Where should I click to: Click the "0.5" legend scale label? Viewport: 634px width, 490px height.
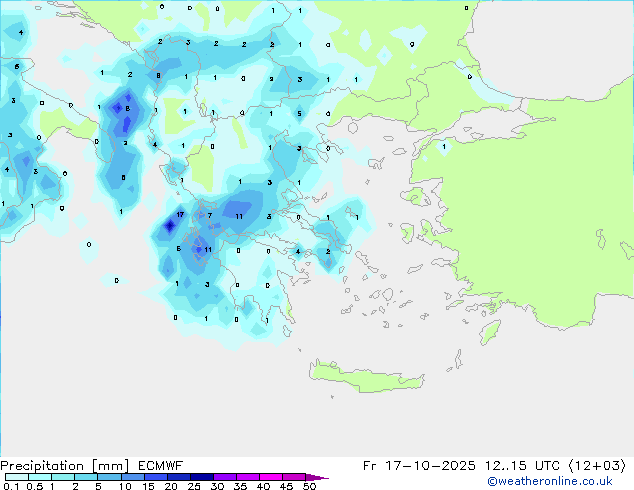[x=35, y=486]
